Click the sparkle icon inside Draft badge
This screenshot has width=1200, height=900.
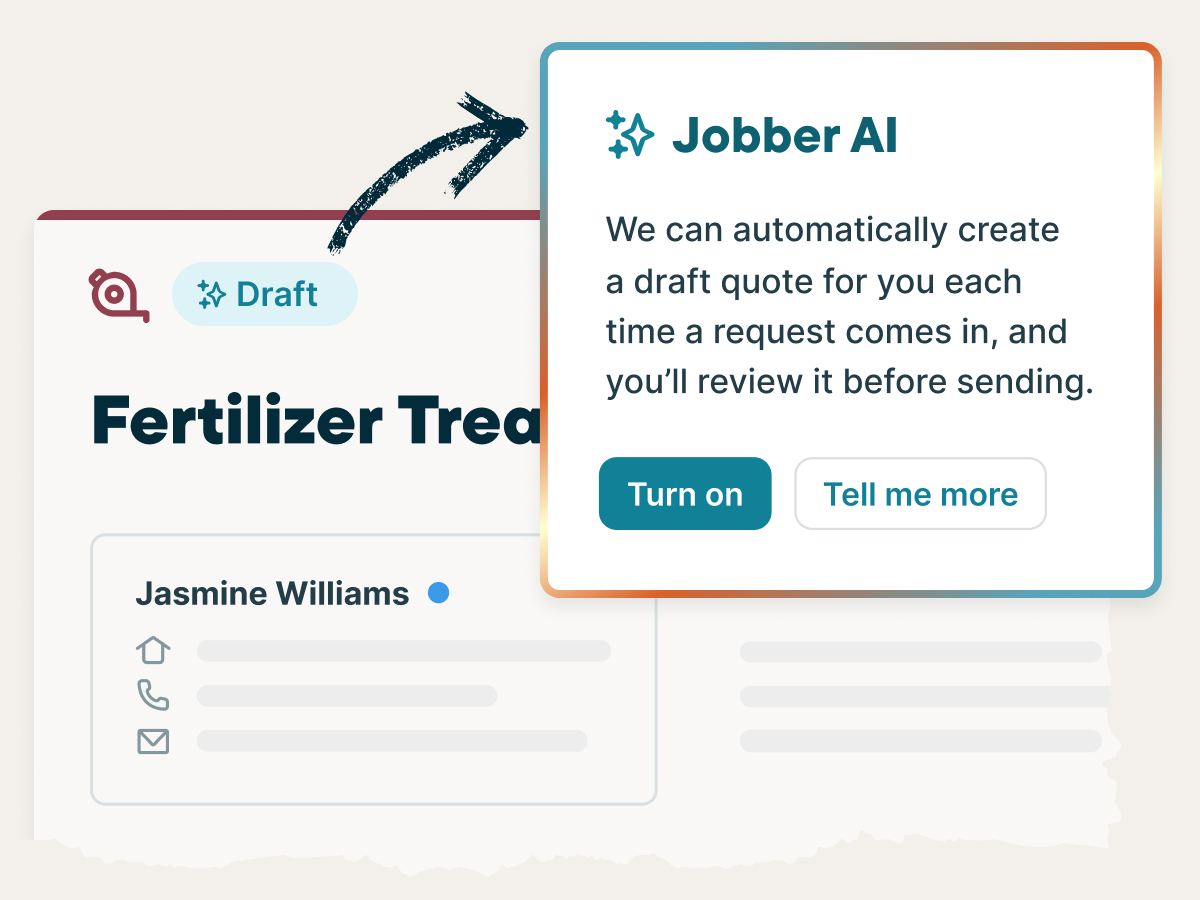pos(211,295)
